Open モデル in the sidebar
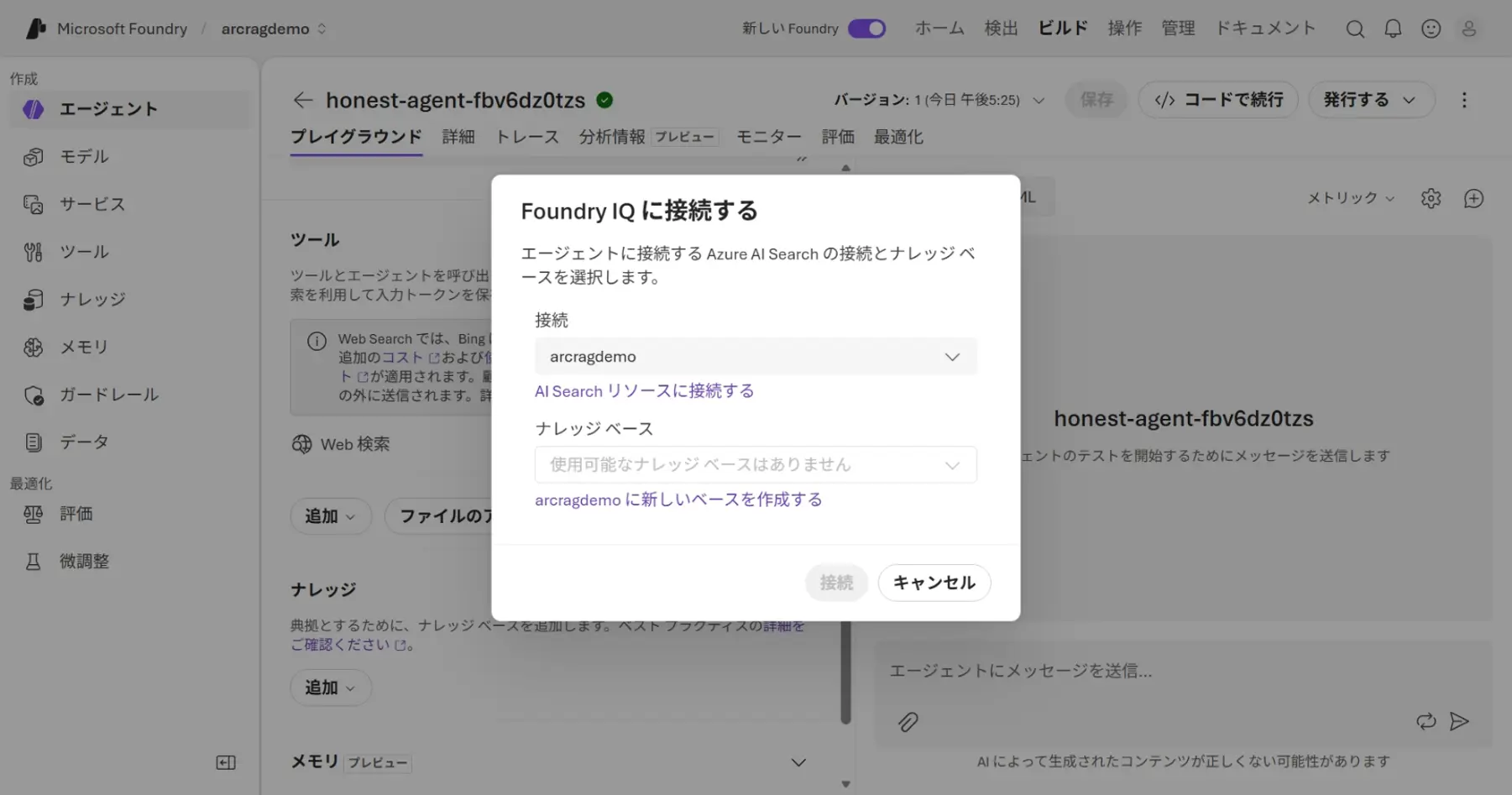Screen dimensions: 1512x795 pyautogui.click(x=129, y=157)
